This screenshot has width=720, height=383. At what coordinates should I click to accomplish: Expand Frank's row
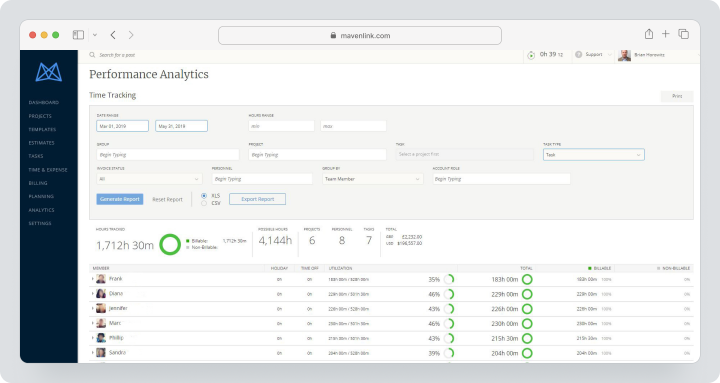point(92,279)
